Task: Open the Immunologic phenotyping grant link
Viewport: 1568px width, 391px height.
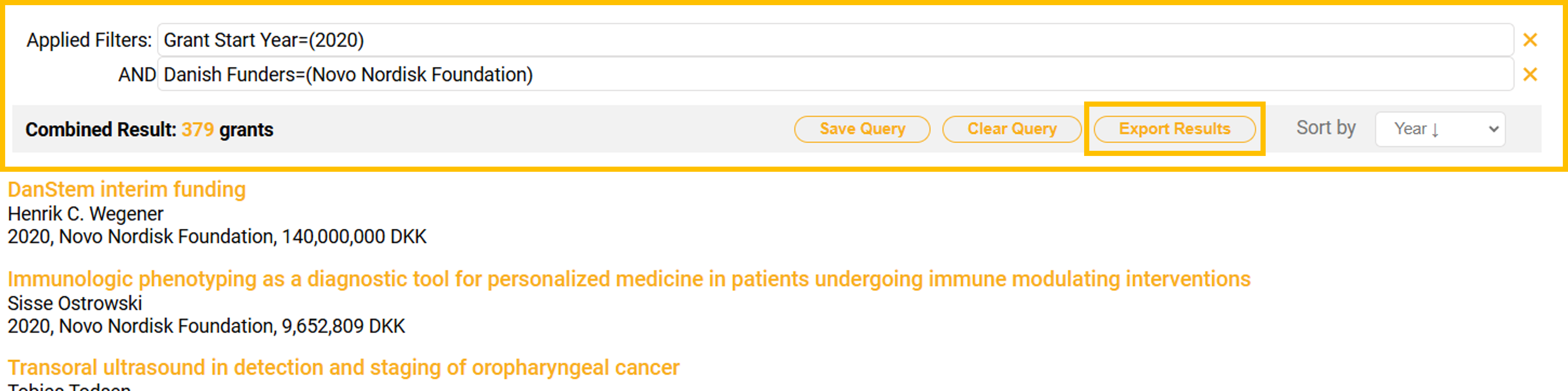Action: click(628, 279)
